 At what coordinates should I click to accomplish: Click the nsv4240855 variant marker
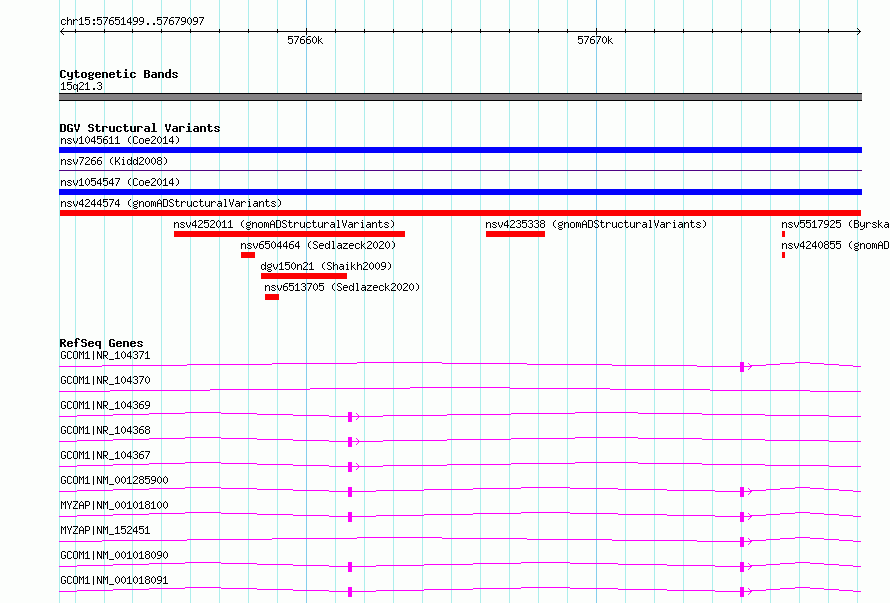click(783, 255)
